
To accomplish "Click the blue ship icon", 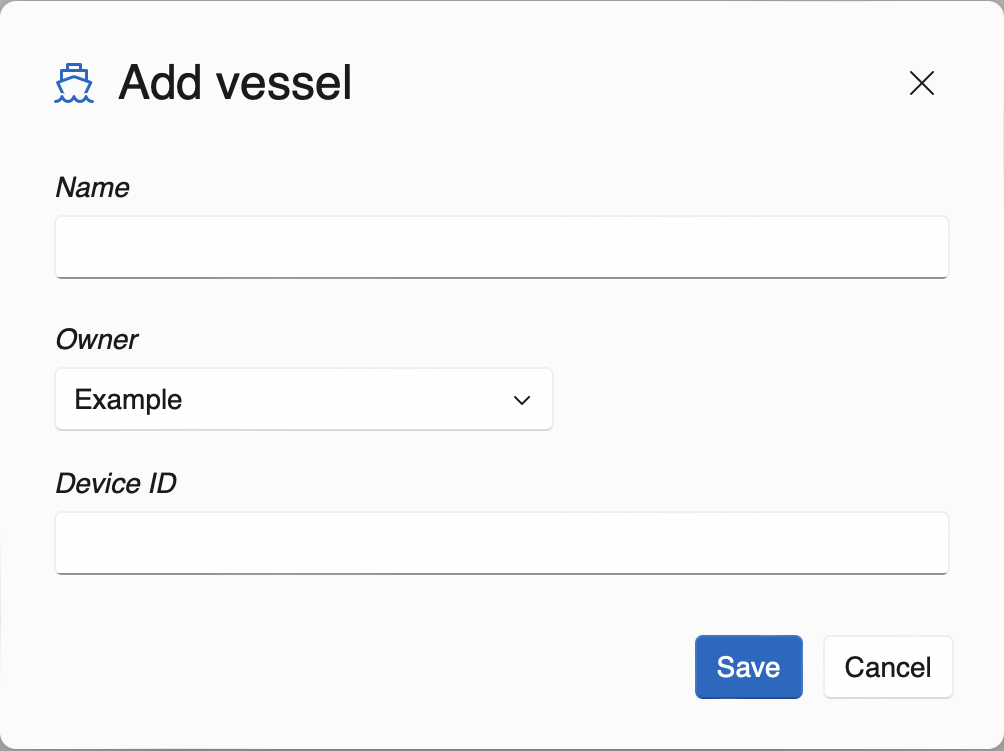I will pyautogui.click(x=74, y=84).
